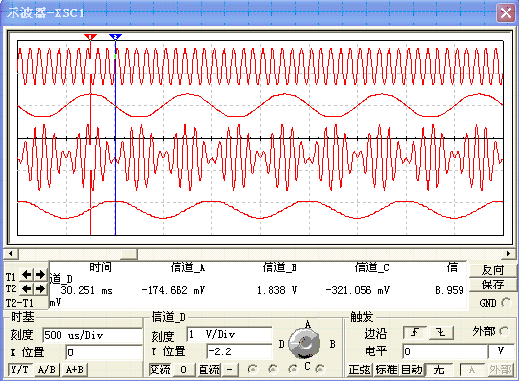Click the 保存 save button
This screenshot has height=382, width=519.
(492, 284)
